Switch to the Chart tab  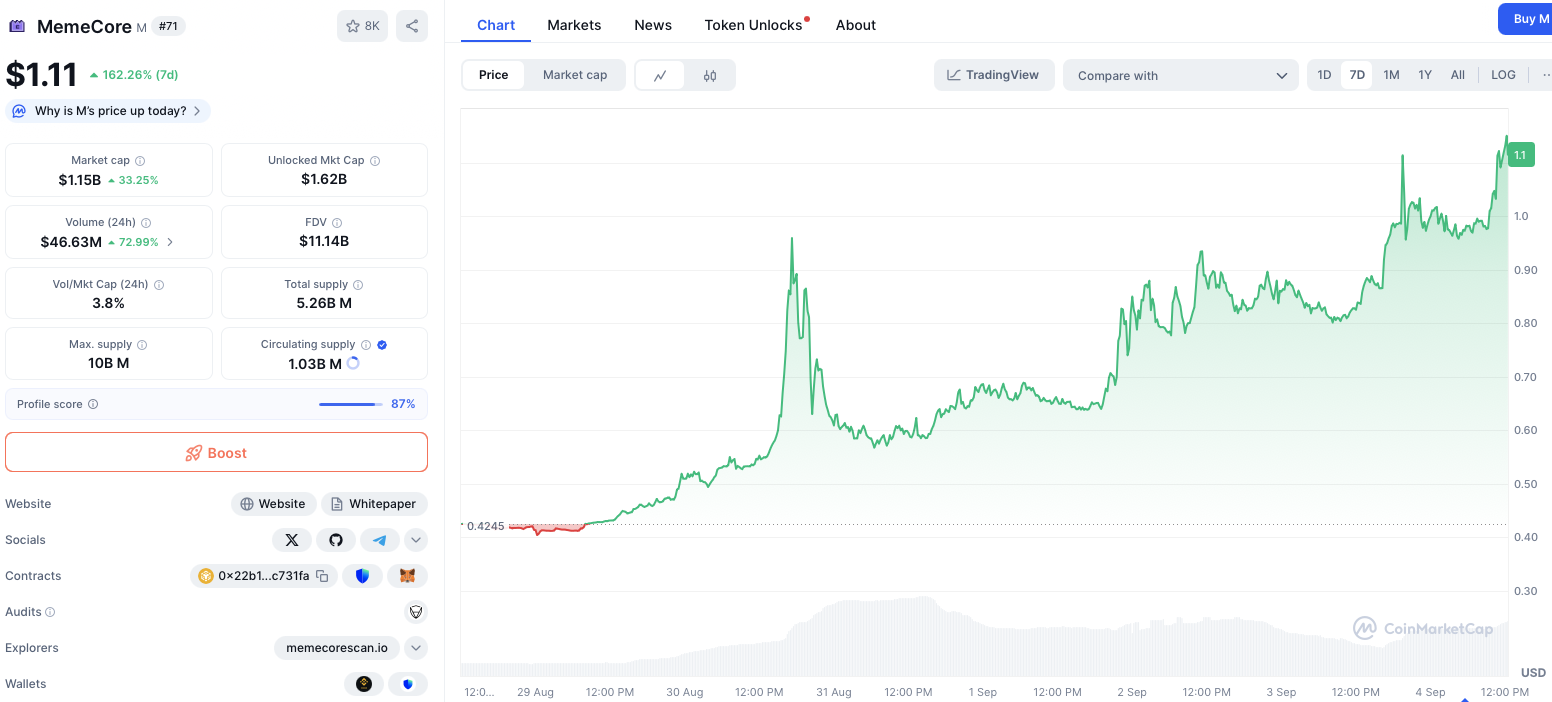click(496, 25)
